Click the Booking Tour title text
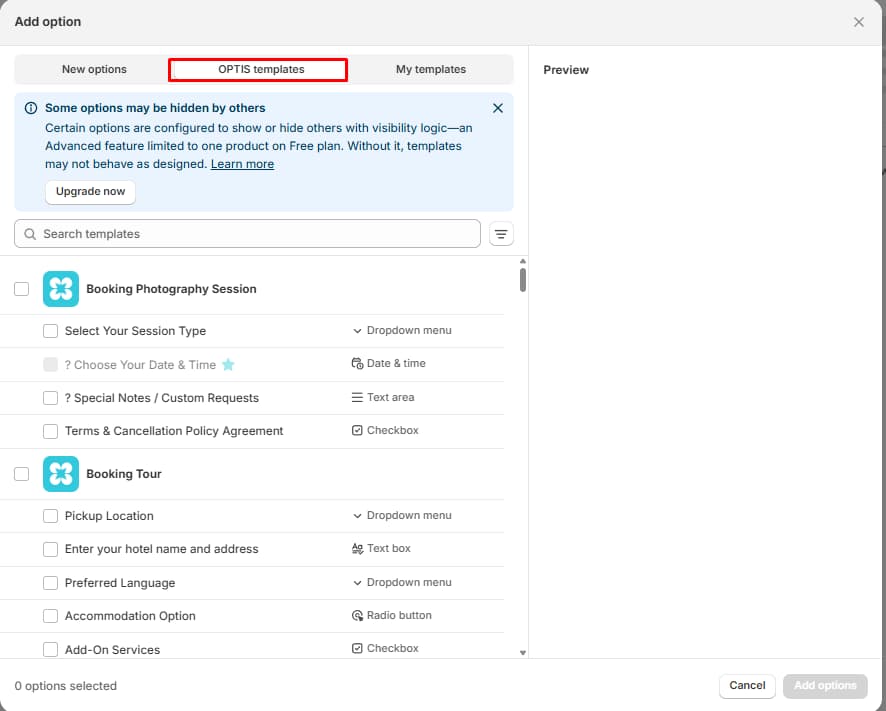 (x=124, y=474)
